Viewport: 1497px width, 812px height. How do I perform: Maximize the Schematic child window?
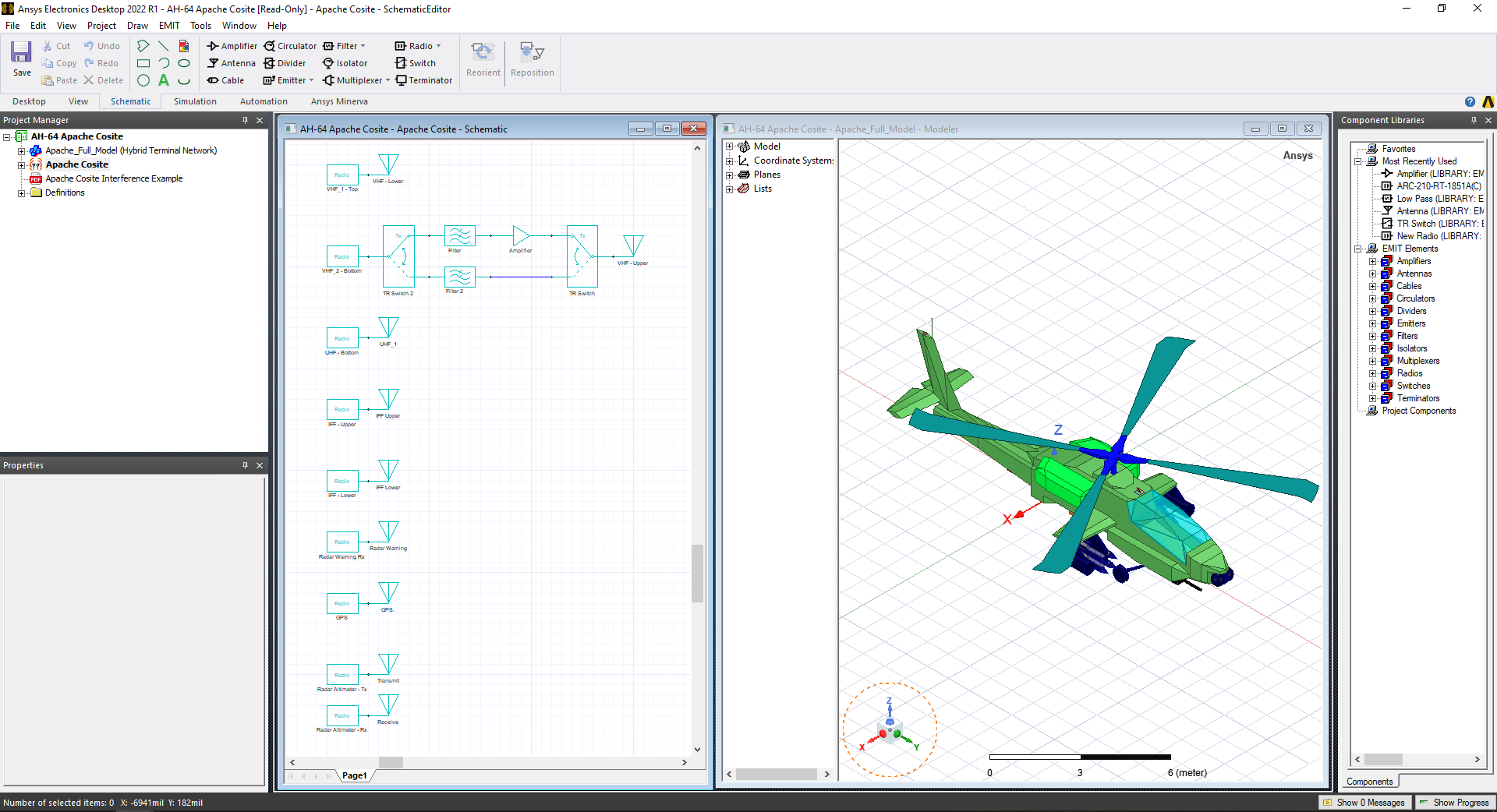point(667,129)
